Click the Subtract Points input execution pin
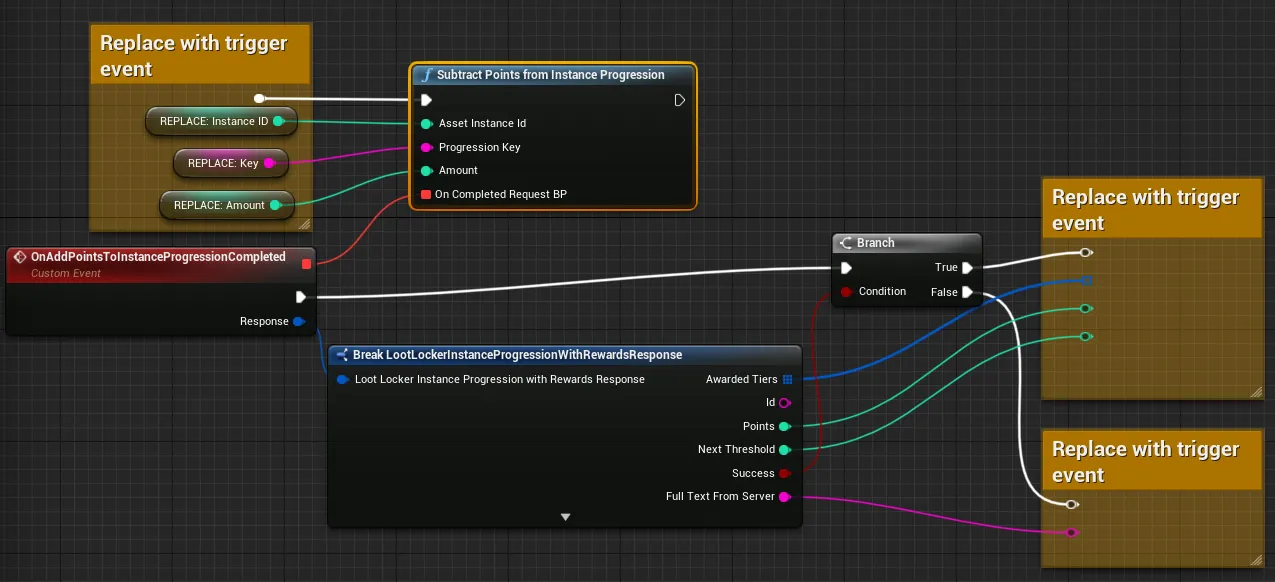Image resolution: width=1275 pixels, height=582 pixels. (426, 100)
